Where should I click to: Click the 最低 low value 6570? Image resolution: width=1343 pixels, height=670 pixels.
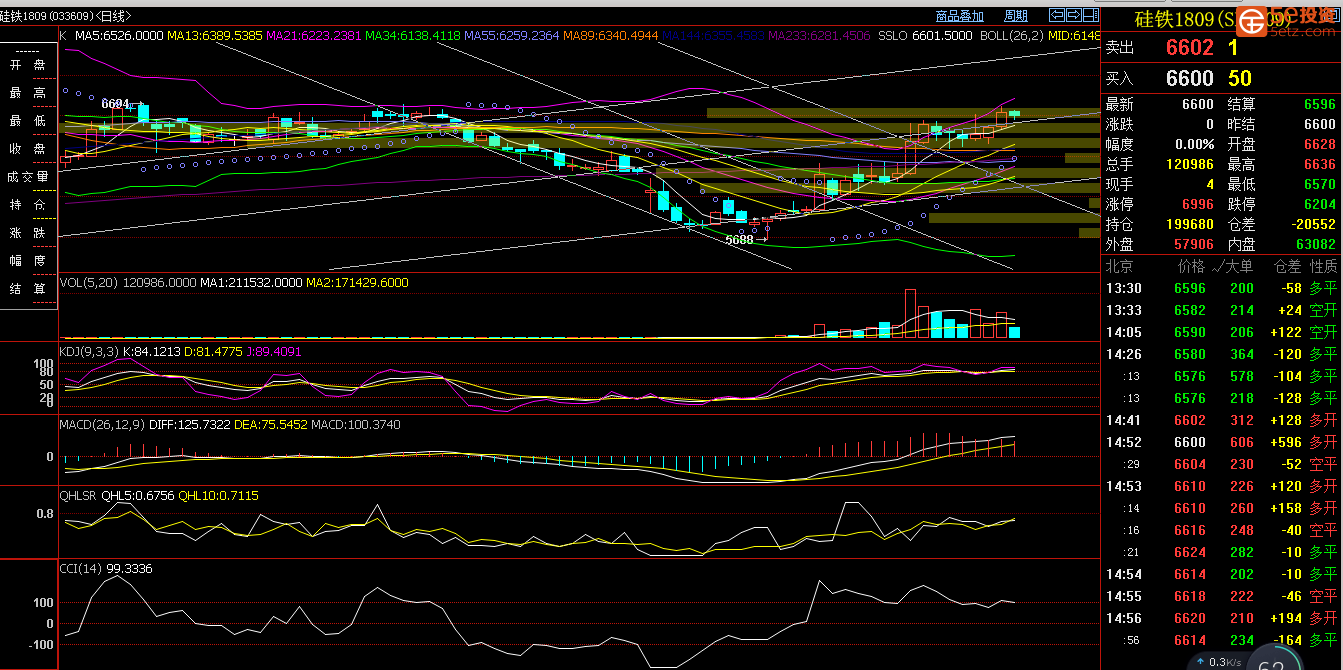coord(1319,185)
